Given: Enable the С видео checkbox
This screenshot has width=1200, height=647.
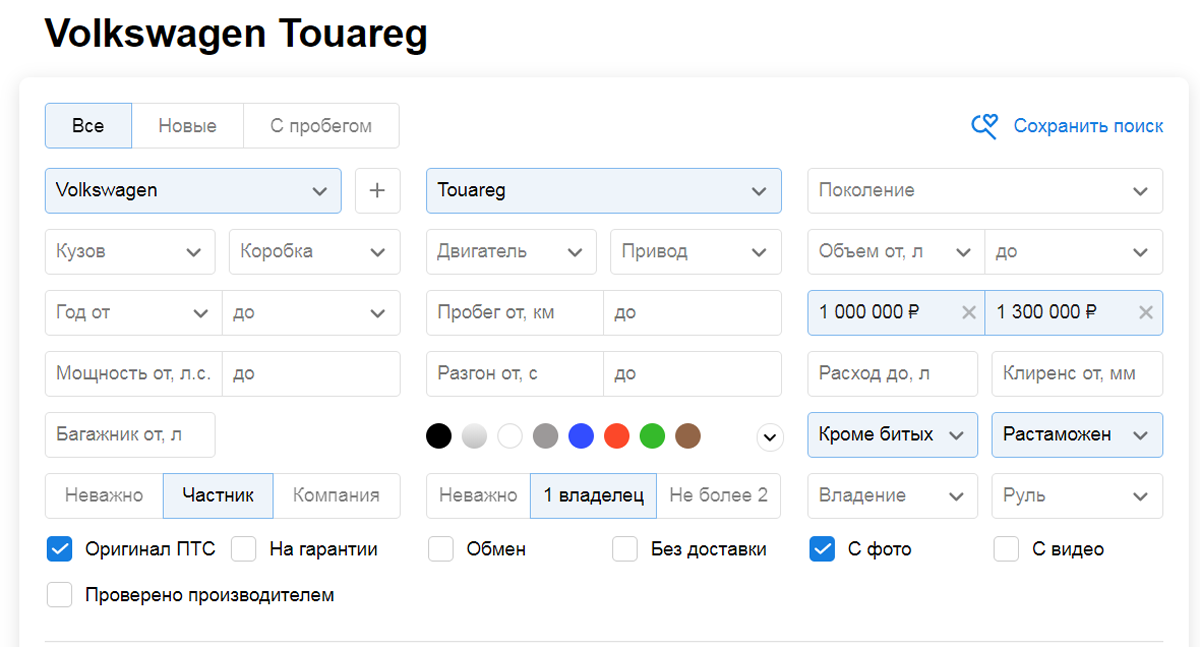Looking at the screenshot, I should point(1006,549).
